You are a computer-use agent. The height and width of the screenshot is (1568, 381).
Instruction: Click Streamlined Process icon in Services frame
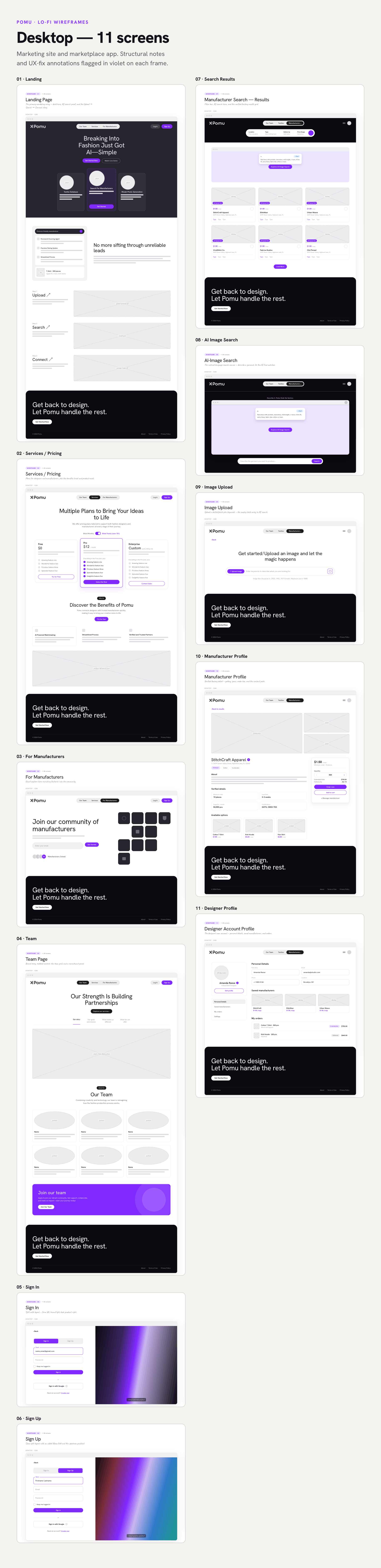point(84,631)
